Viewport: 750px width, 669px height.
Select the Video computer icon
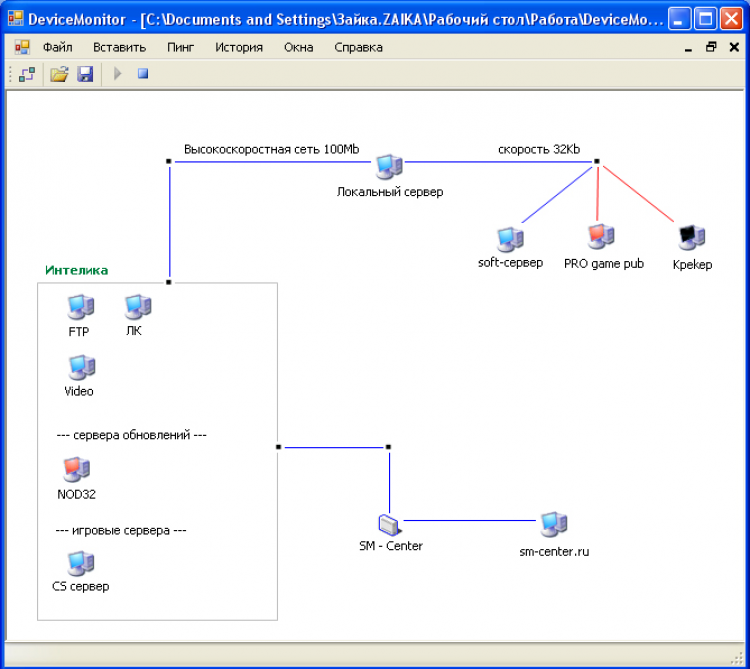82,367
